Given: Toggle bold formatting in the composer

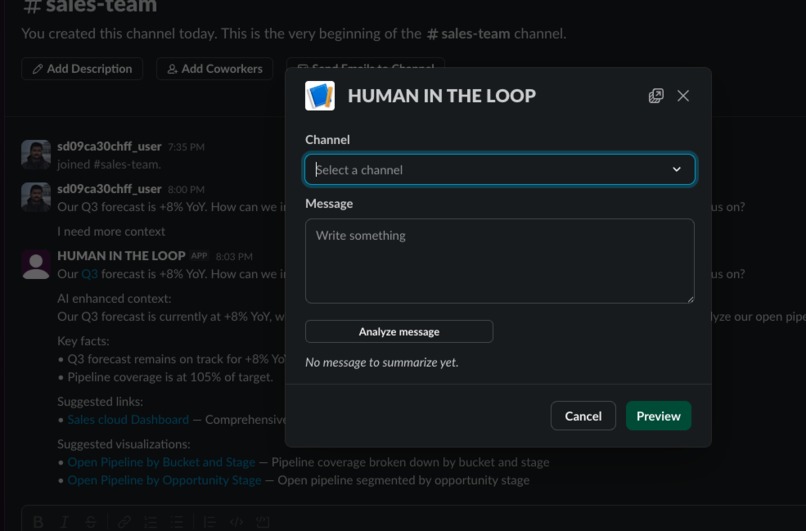Looking at the screenshot, I should [x=38, y=522].
